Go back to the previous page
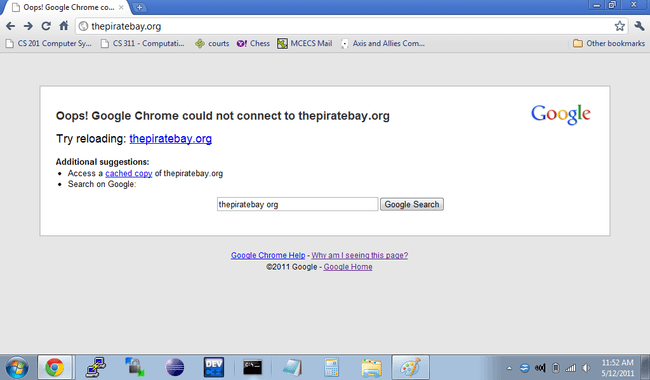Screen dimensions: 650x380 click(x=10, y=26)
